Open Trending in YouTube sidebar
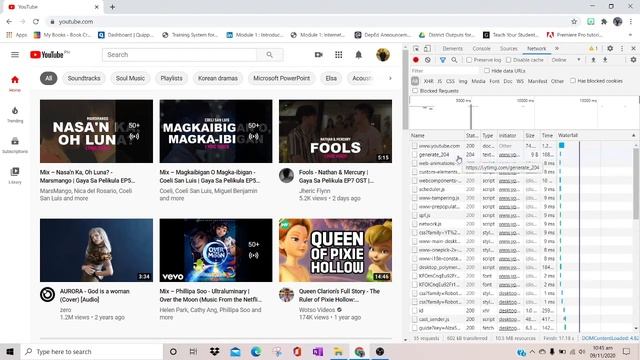This screenshot has width=640, height=360. tap(15, 114)
